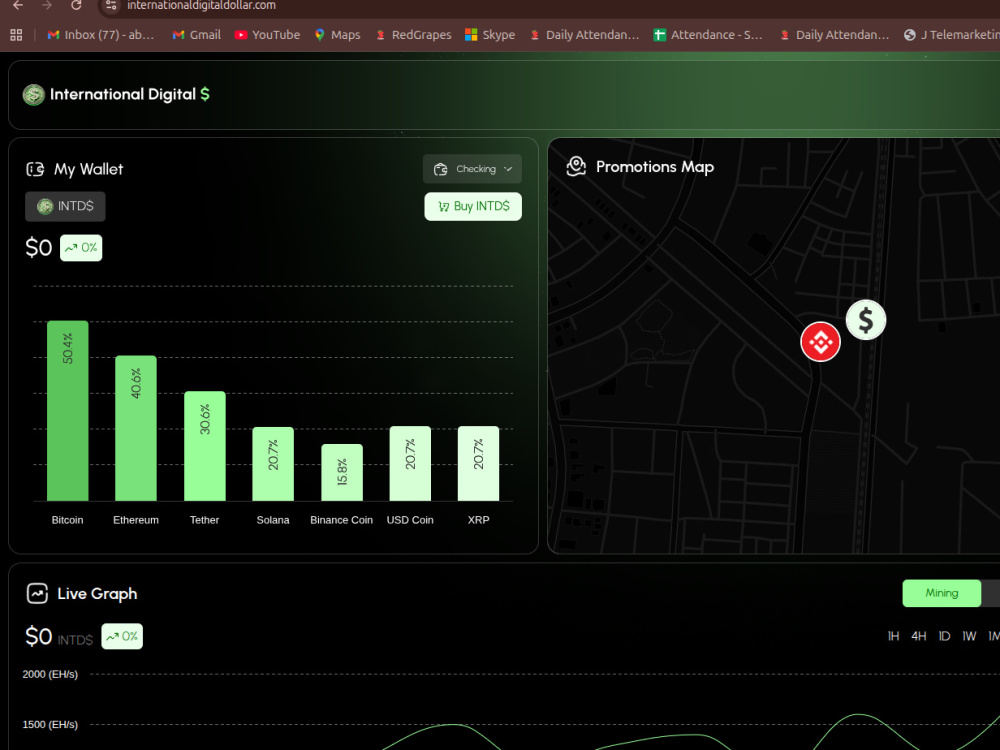The width and height of the screenshot is (1000, 750).
Task: Open the Skype bookmark
Action: [x=490, y=35]
